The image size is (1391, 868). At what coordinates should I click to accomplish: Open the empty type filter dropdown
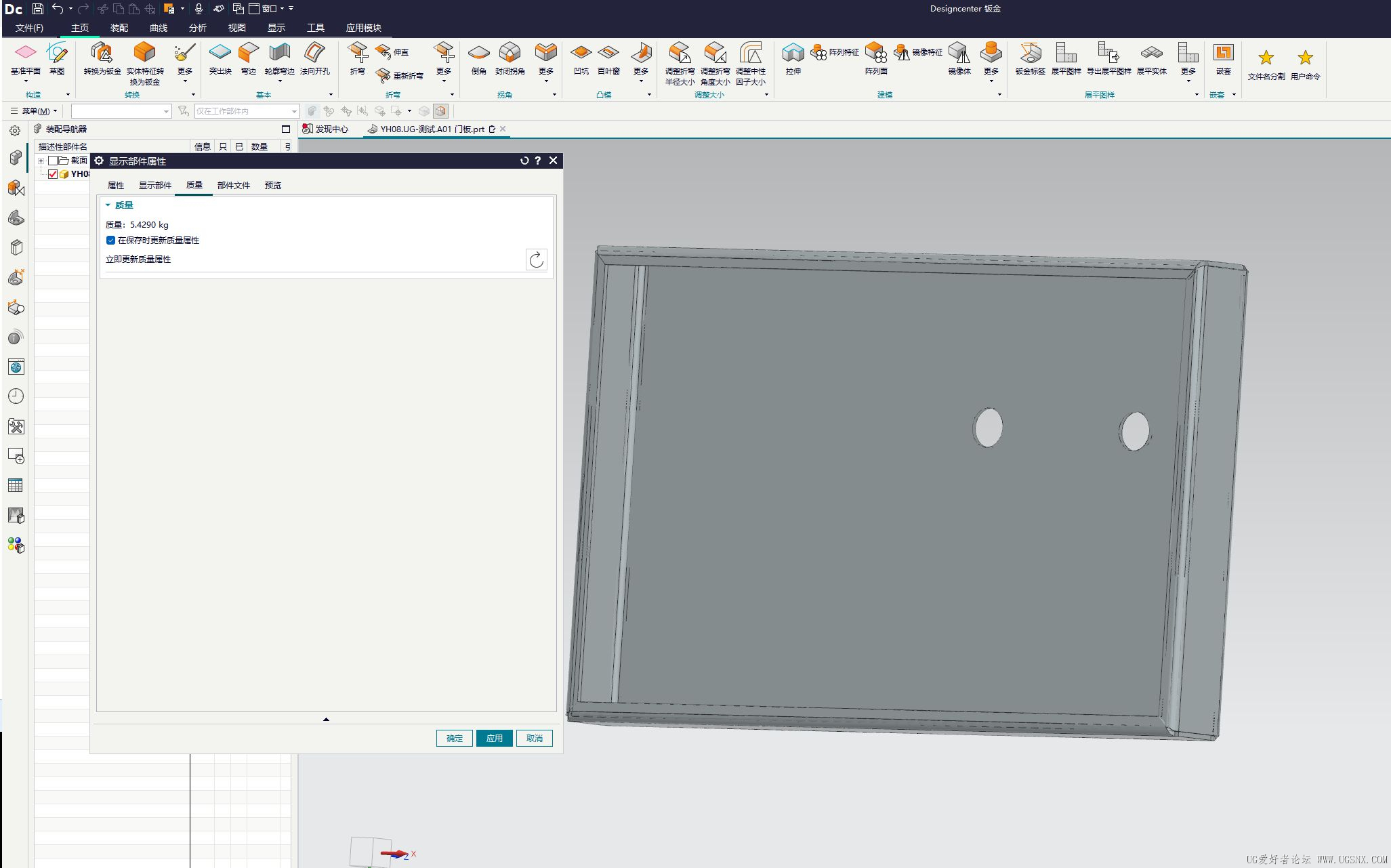point(121,111)
